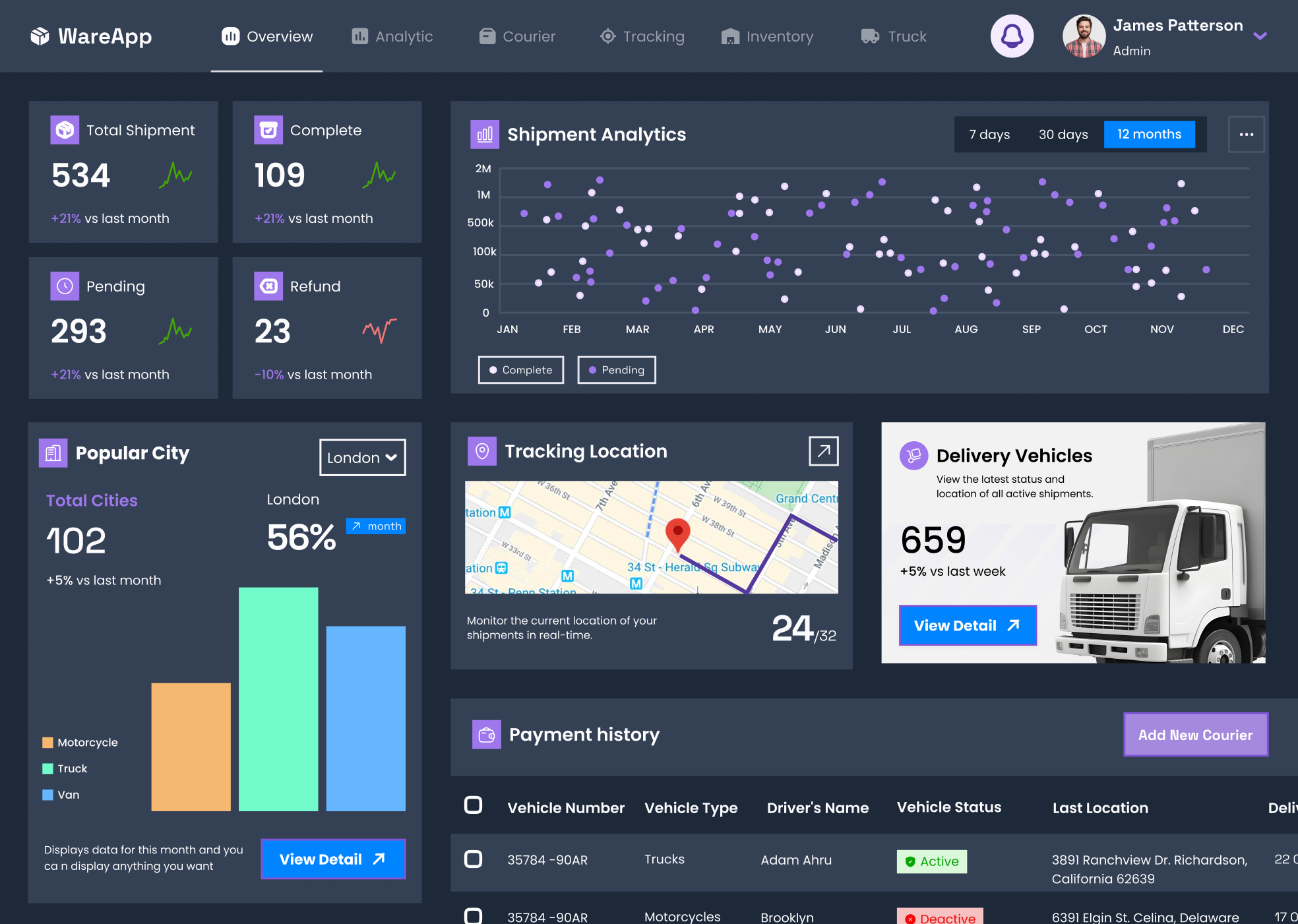Click the Popular City building icon
The width and height of the screenshot is (1298, 924).
click(x=53, y=453)
